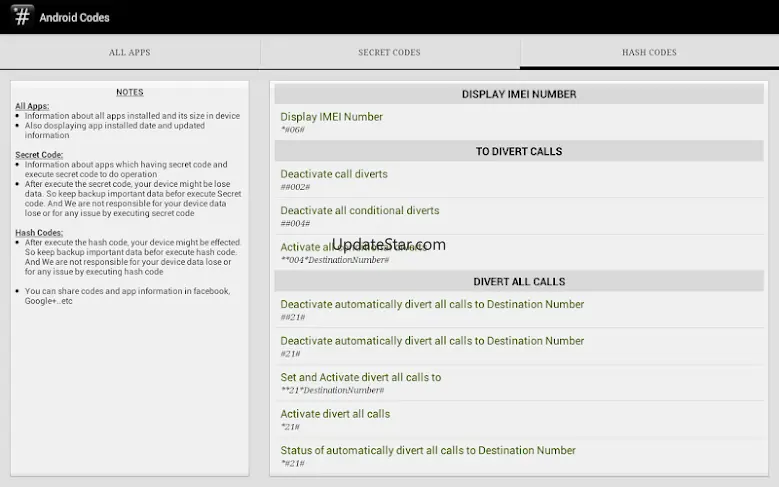
Task: Click the NOTES heading in left panel
Action: pos(129,92)
